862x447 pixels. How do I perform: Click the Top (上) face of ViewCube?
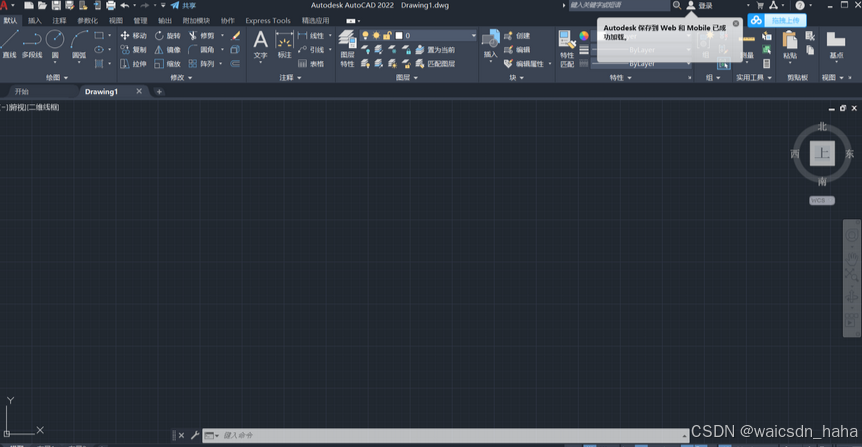[x=822, y=153]
